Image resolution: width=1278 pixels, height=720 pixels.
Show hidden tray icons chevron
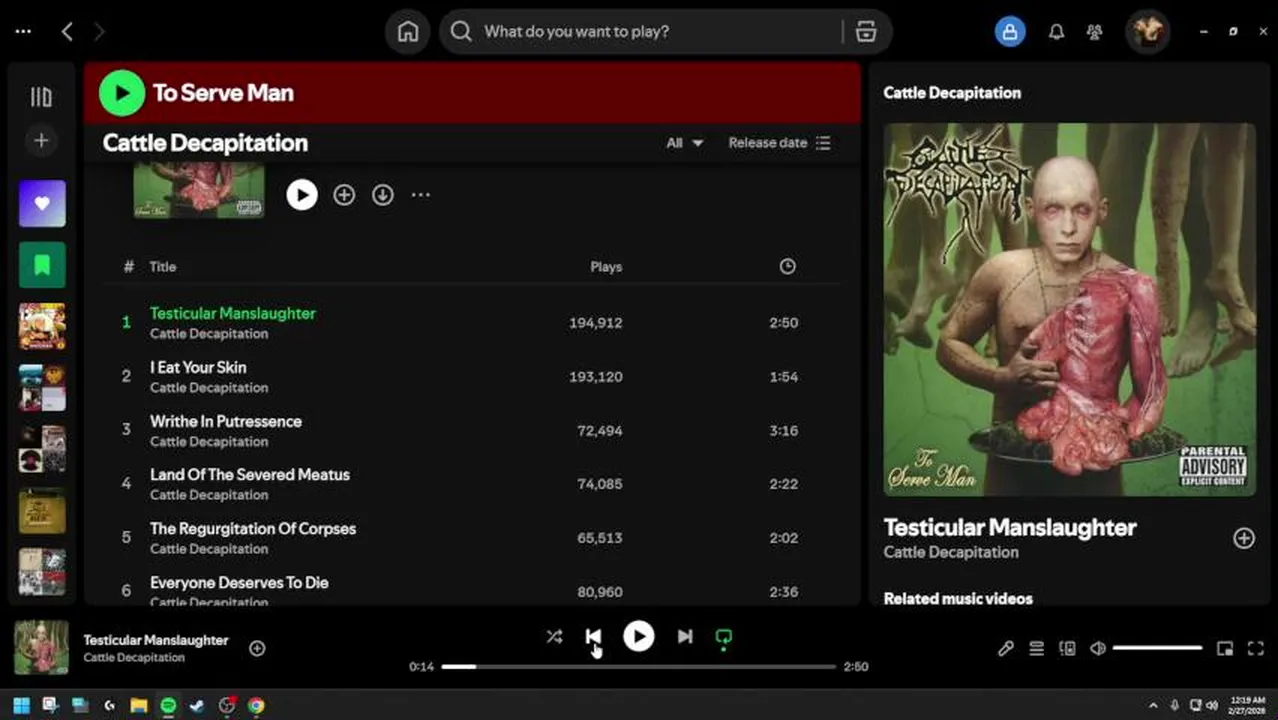(x=1153, y=706)
